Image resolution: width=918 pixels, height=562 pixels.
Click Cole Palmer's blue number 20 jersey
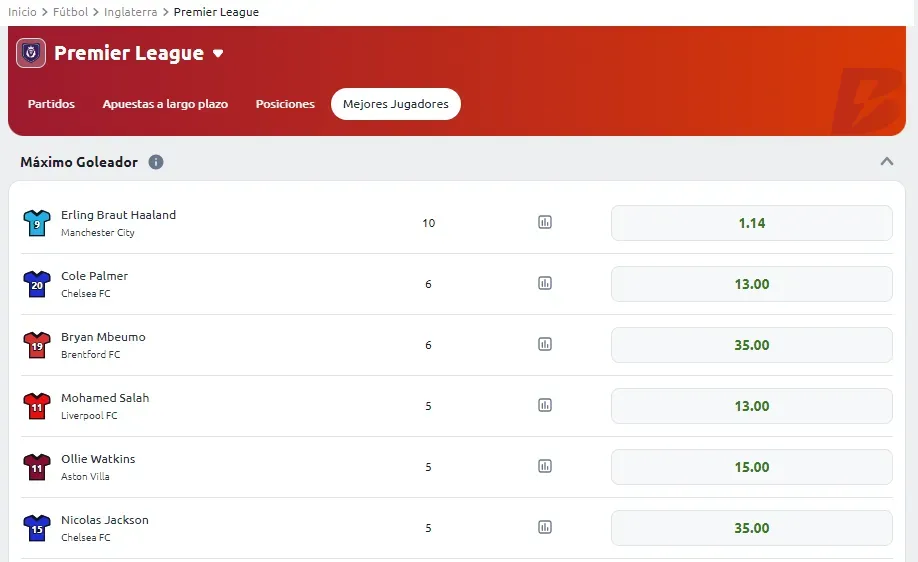click(37, 284)
